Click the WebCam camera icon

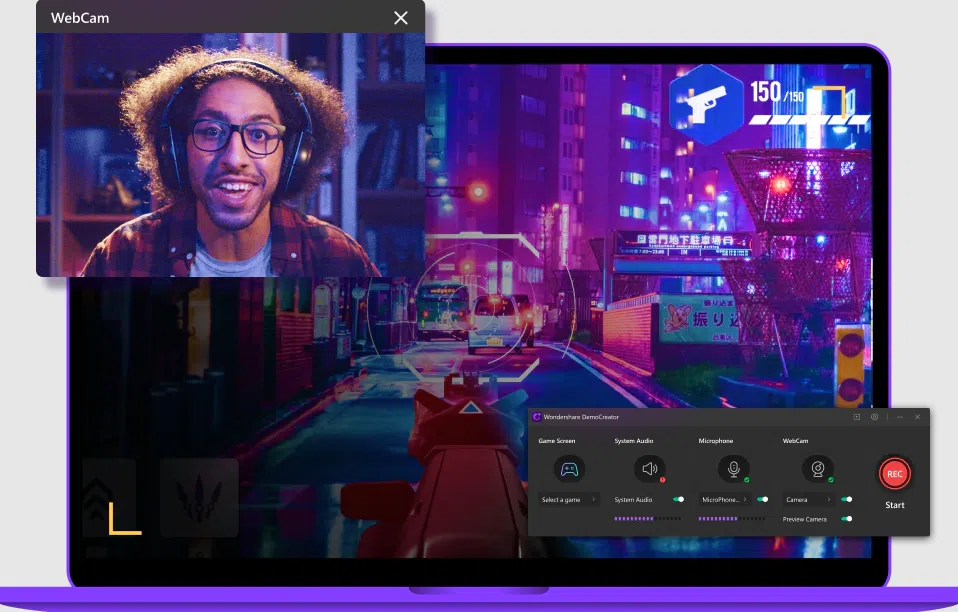817,469
